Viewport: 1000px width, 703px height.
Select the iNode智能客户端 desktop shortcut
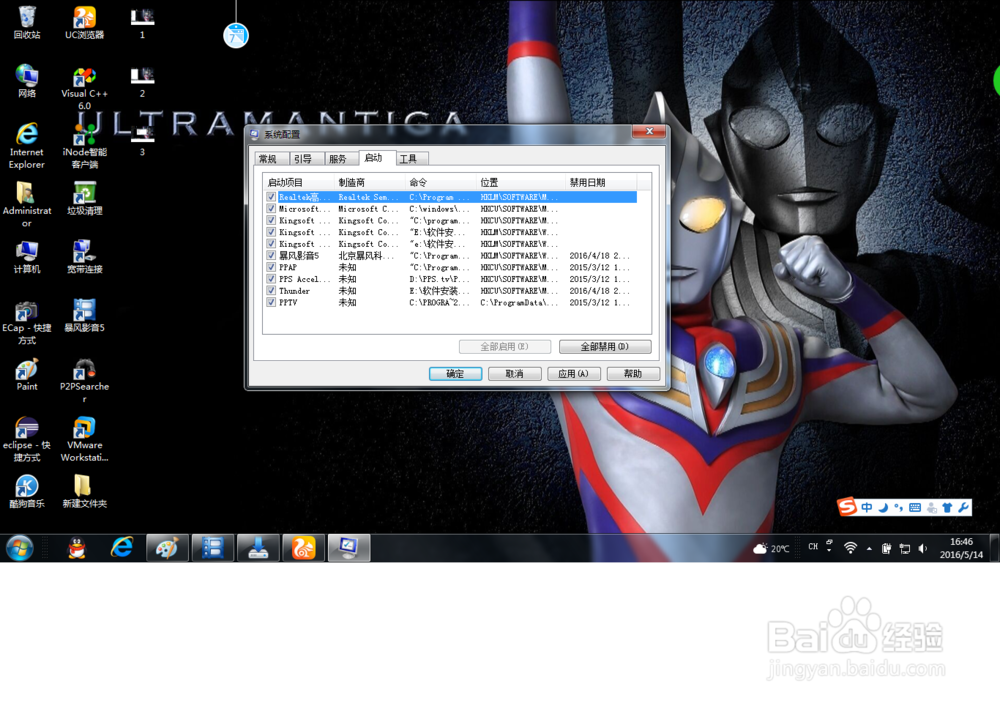coord(84,145)
